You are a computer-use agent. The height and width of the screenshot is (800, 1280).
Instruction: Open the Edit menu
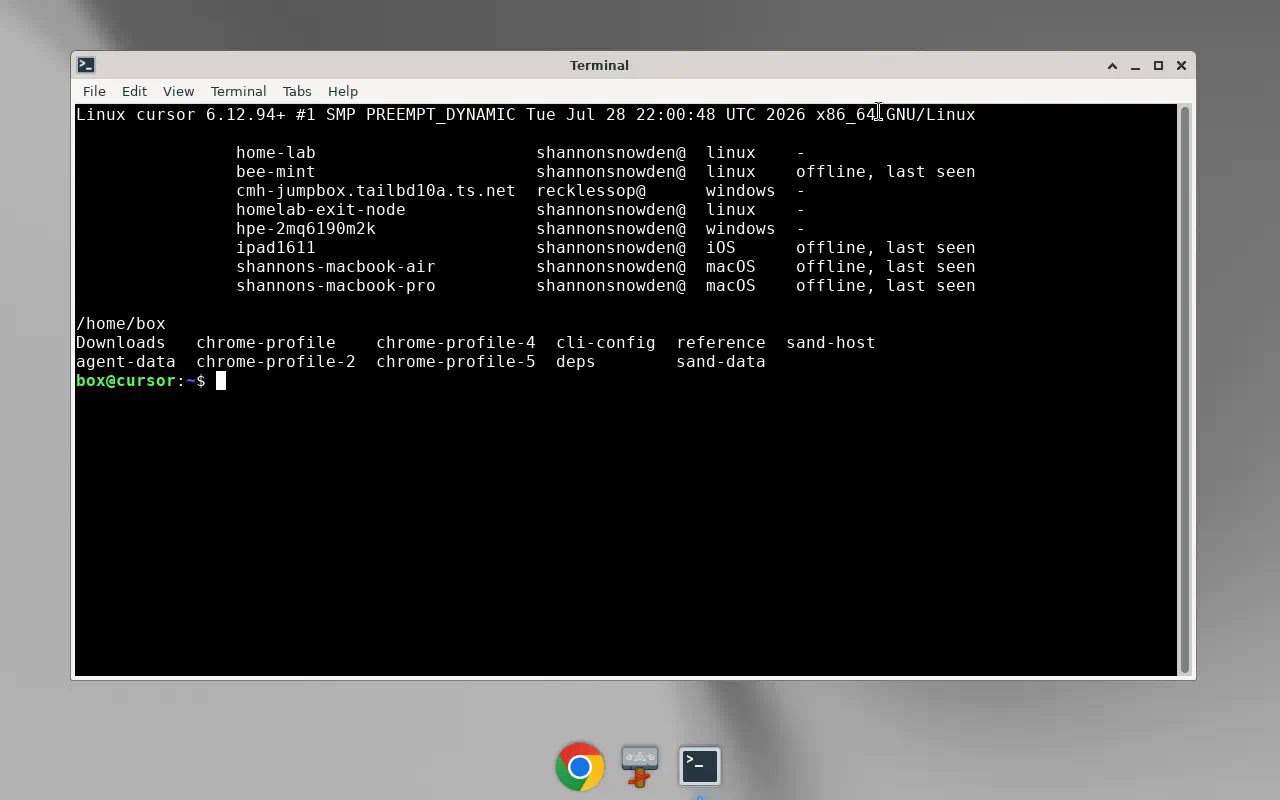coord(134,91)
